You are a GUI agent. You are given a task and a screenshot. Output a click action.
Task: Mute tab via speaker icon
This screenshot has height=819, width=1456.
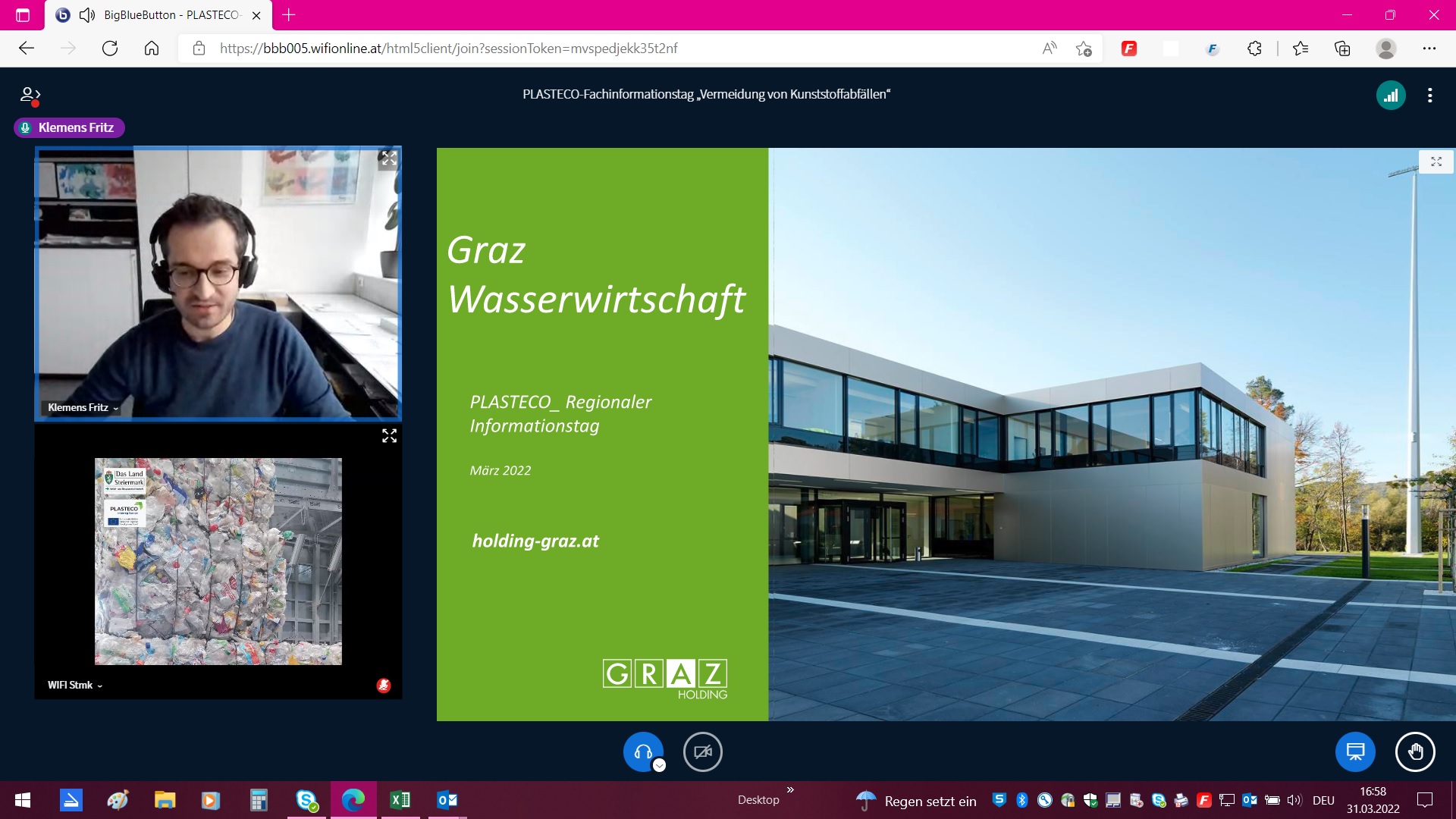tap(87, 15)
